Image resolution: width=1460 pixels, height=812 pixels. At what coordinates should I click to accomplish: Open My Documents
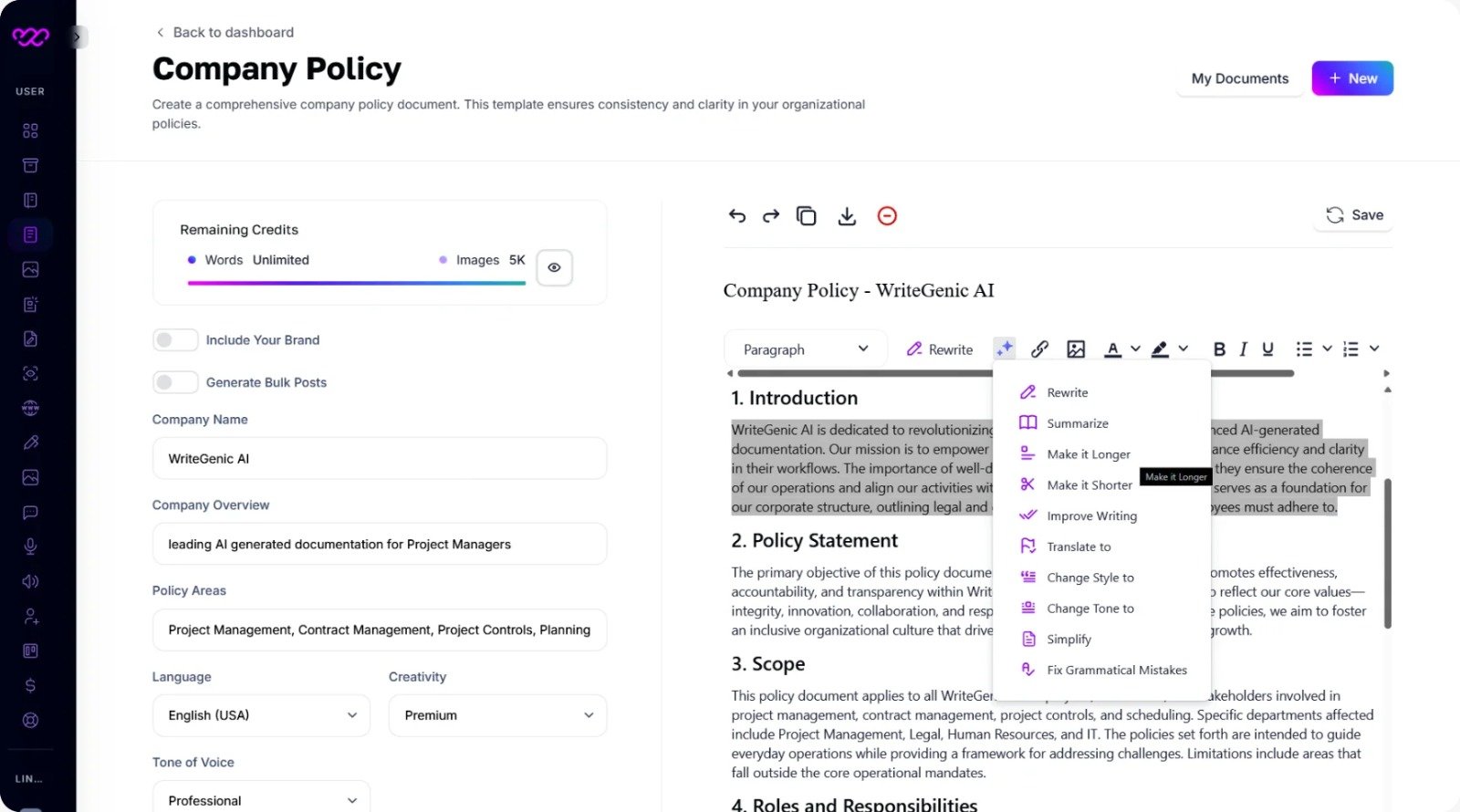1240,78
